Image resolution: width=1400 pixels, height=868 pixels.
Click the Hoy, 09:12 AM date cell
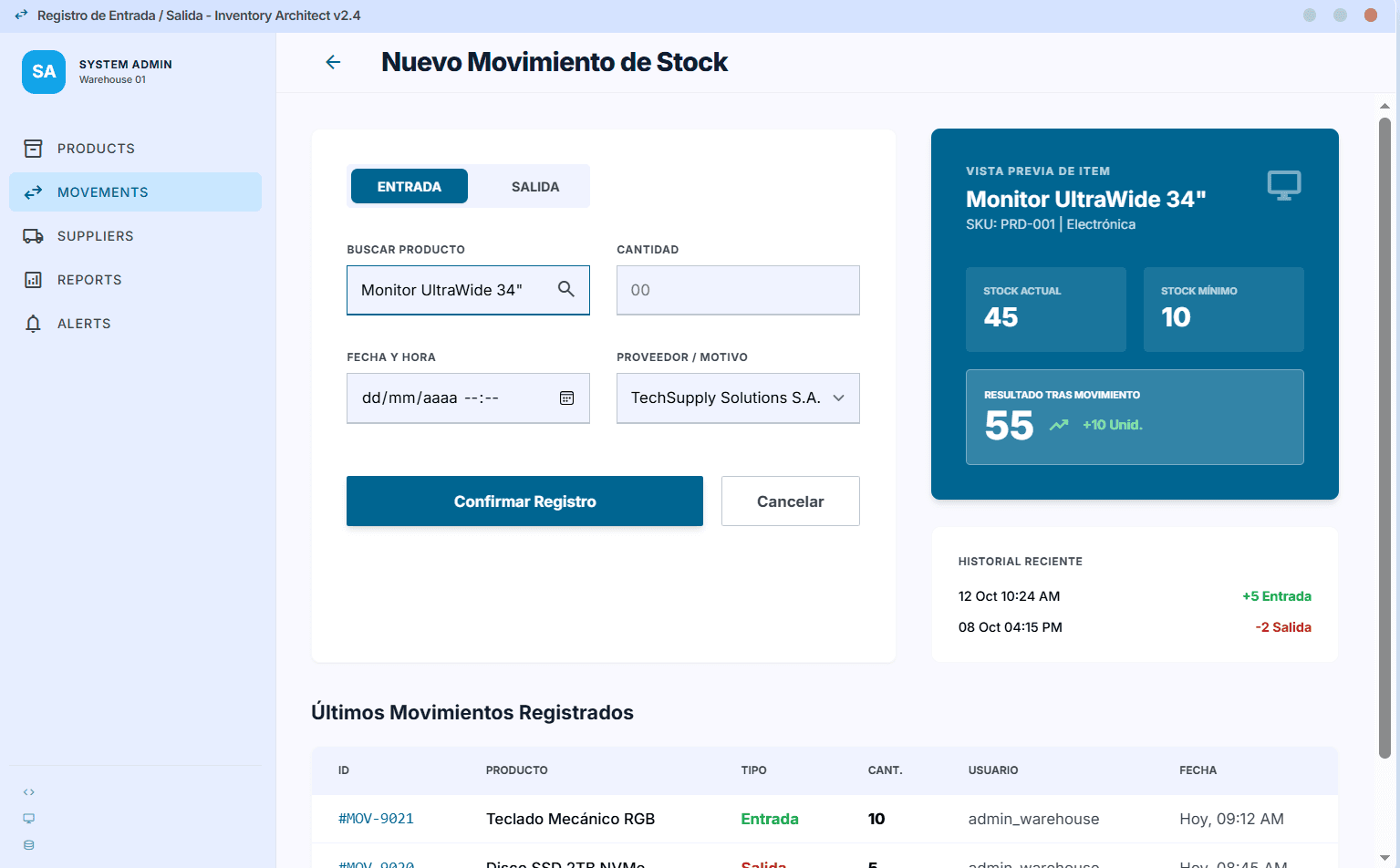tap(1232, 819)
